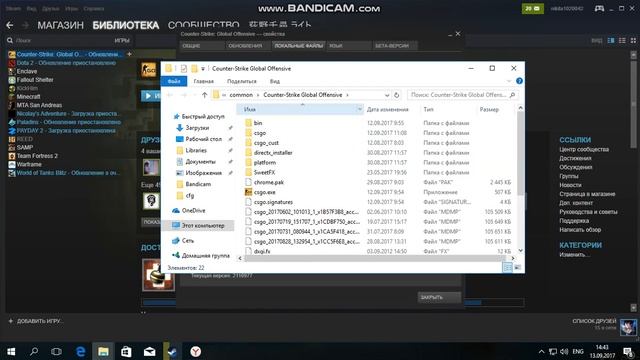
Task: Switch to Поделиться ribbon tab
Action: [242, 81]
